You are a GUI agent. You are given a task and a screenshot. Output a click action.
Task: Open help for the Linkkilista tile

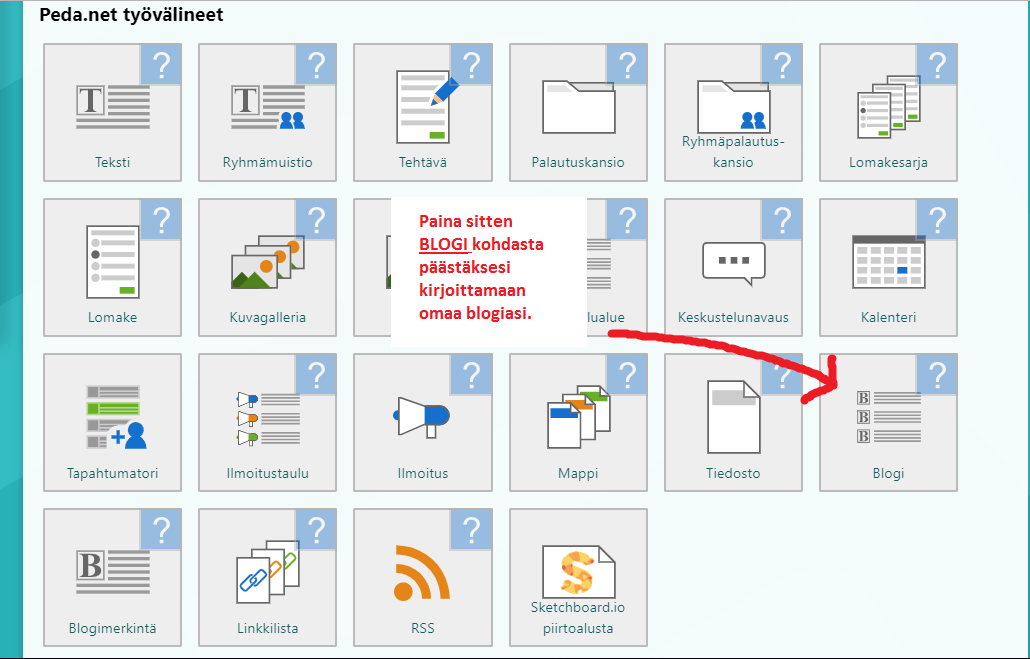click(316, 530)
